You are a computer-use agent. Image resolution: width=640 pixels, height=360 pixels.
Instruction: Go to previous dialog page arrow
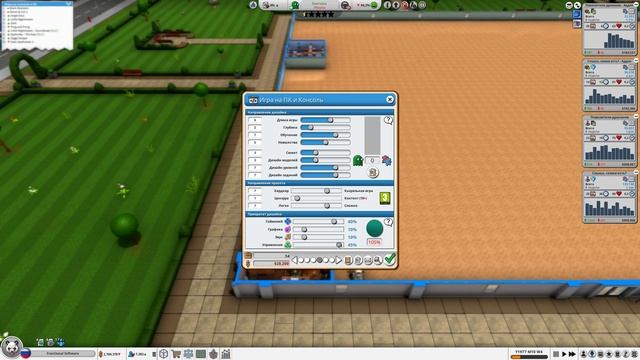coord(295,260)
